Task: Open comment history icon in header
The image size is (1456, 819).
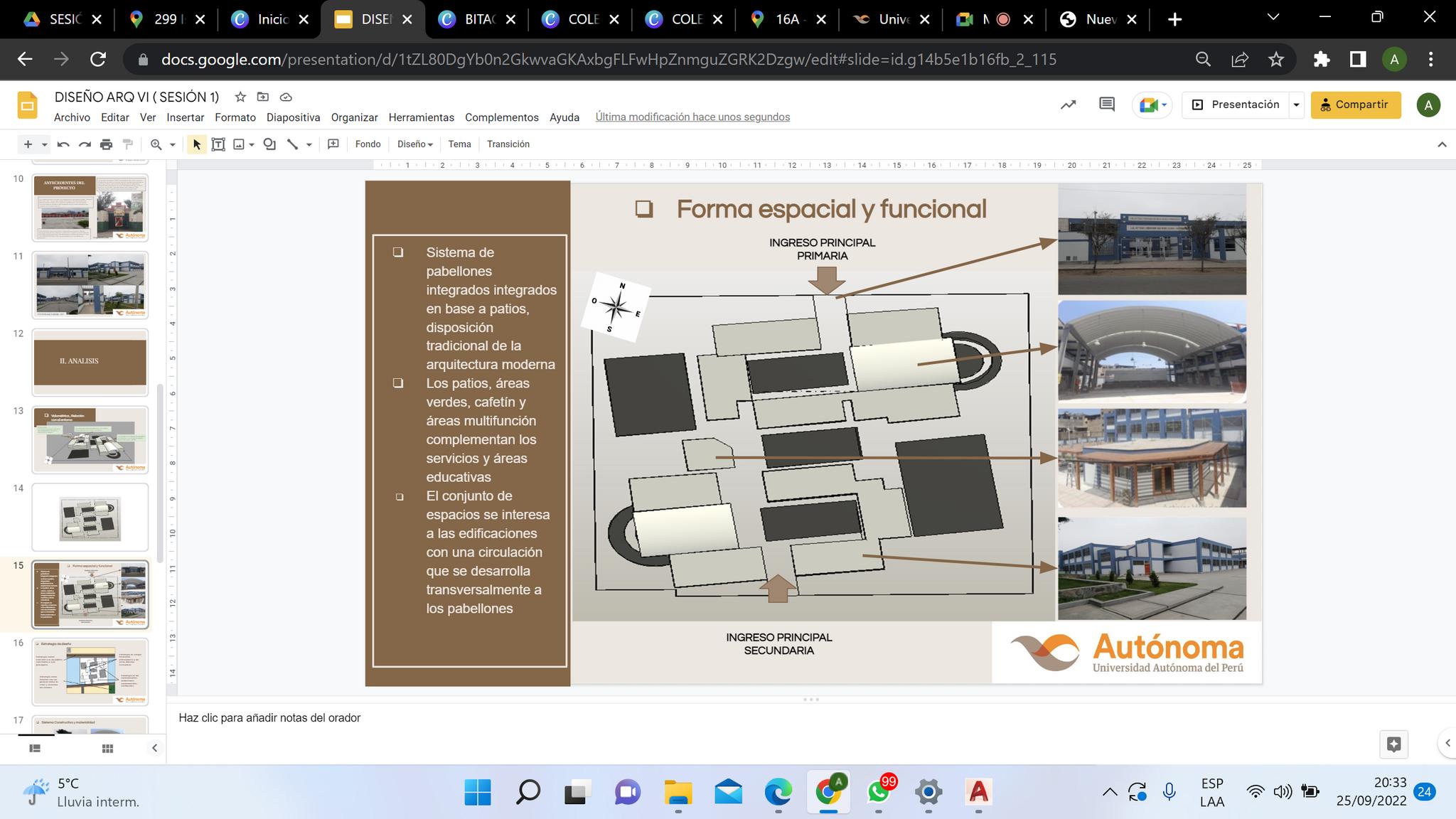Action: pyautogui.click(x=1106, y=105)
